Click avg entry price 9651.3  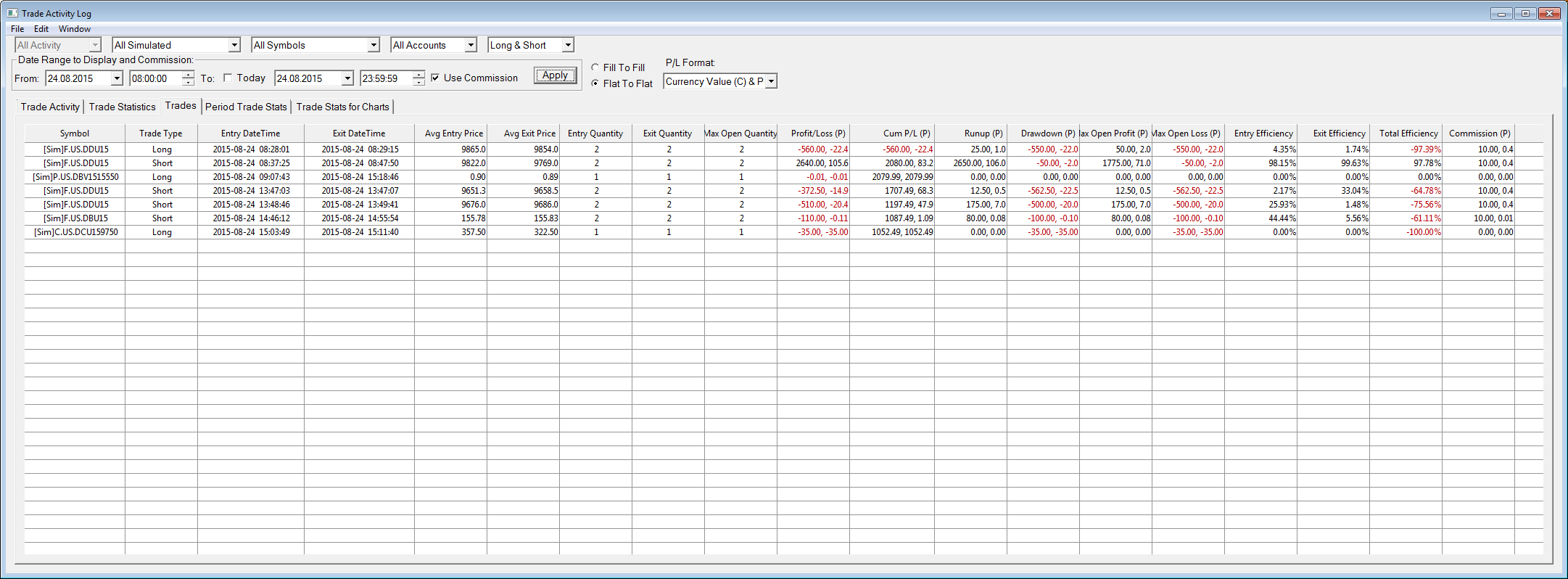click(x=451, y=191)
